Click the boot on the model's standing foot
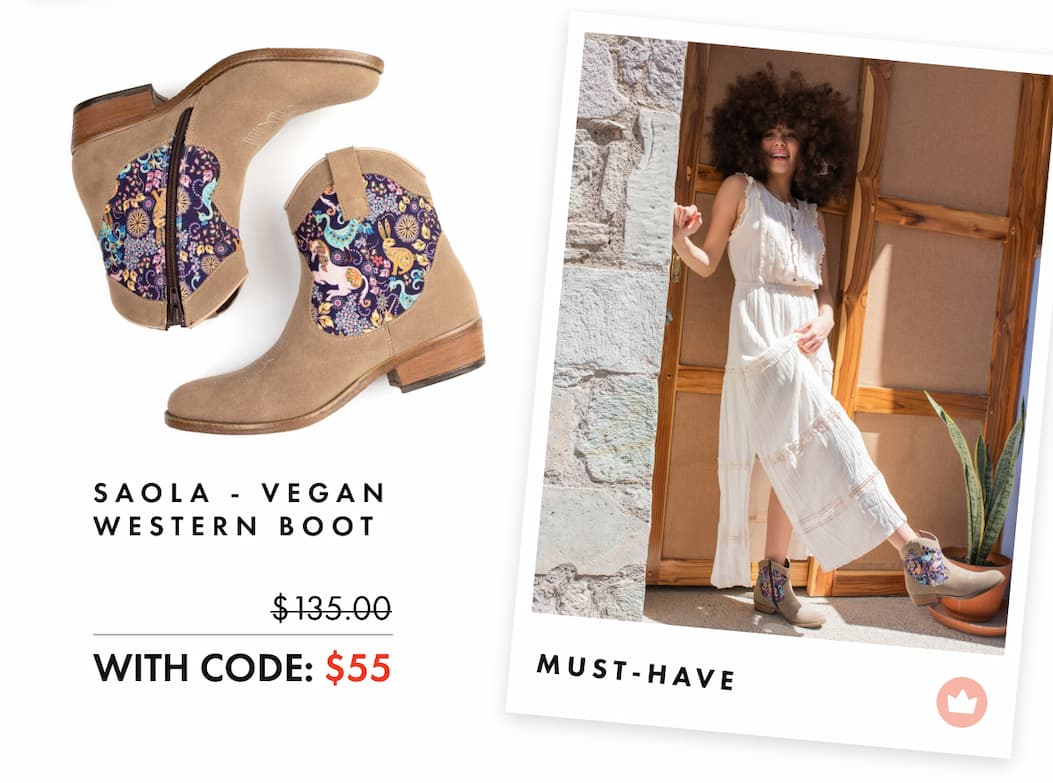The width and height of the screenshot is (1053, 783). [x=786, y=594]
